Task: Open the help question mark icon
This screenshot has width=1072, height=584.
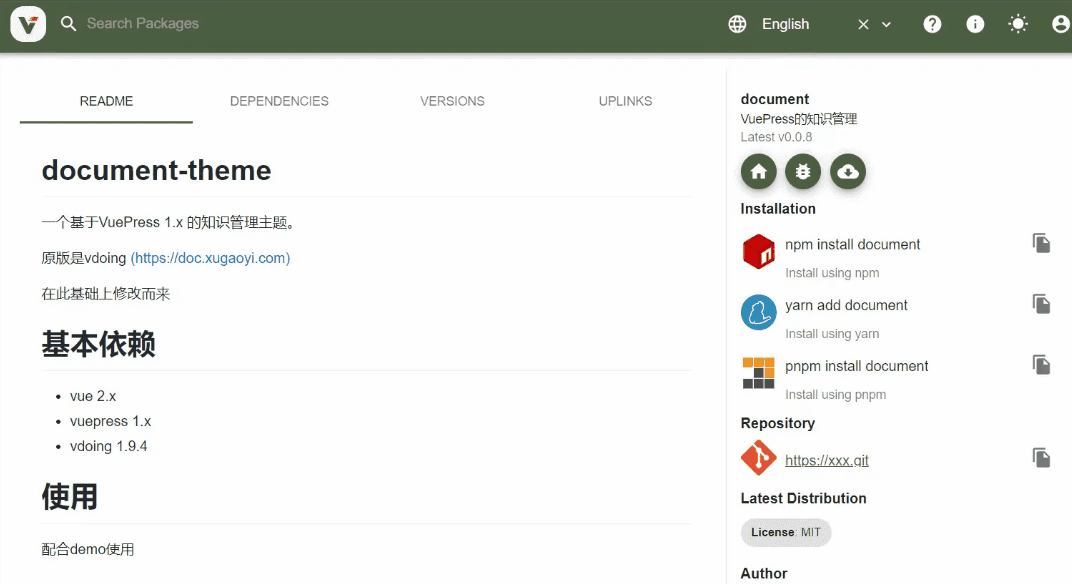Action: pyautogui.click(x=932, y=24)
